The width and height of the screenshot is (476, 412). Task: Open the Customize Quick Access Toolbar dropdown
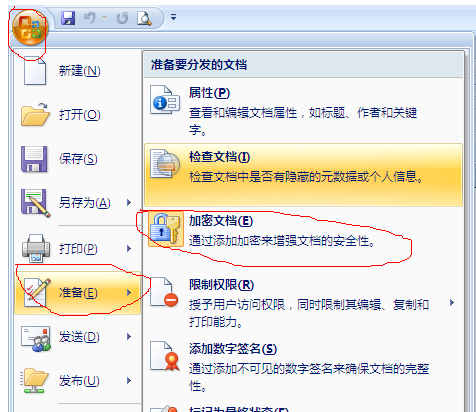click(173, 17)
